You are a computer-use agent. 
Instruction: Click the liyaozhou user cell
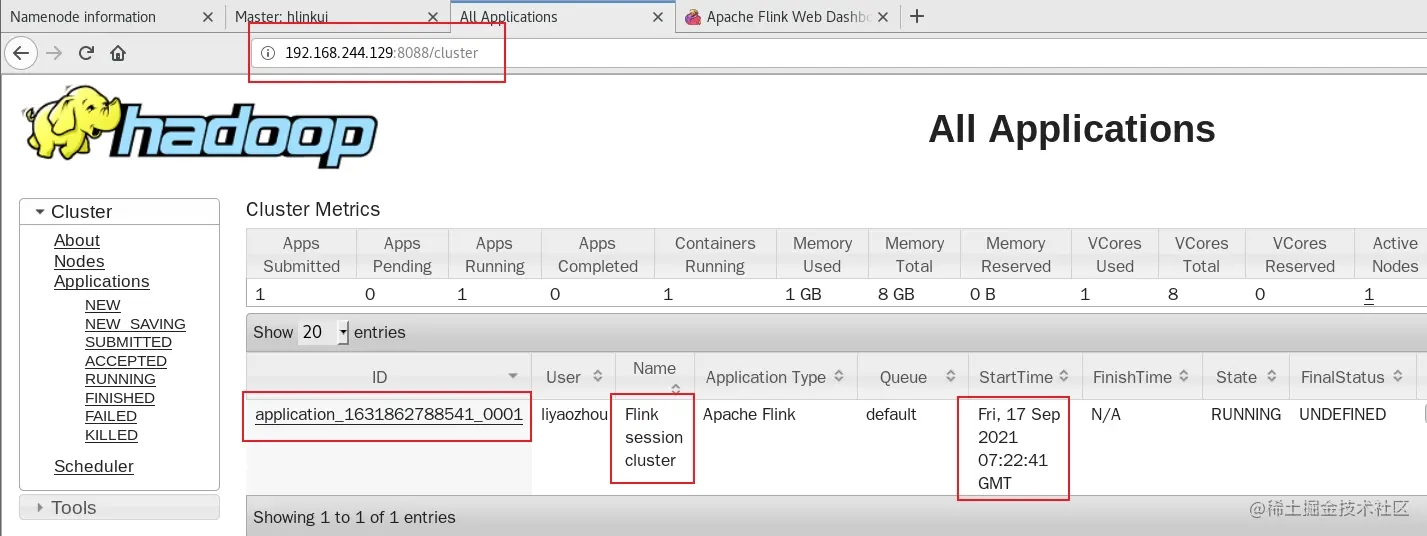pyautogui.click(x=574, y=414)
